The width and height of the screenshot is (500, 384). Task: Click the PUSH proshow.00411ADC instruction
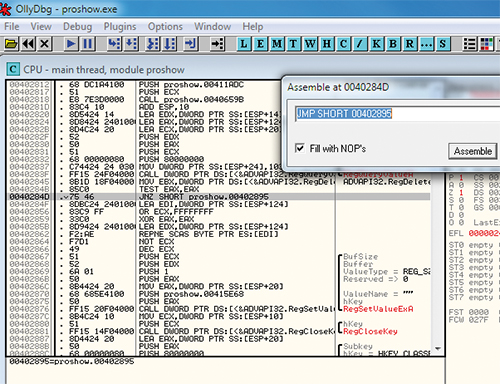point(191,85)
